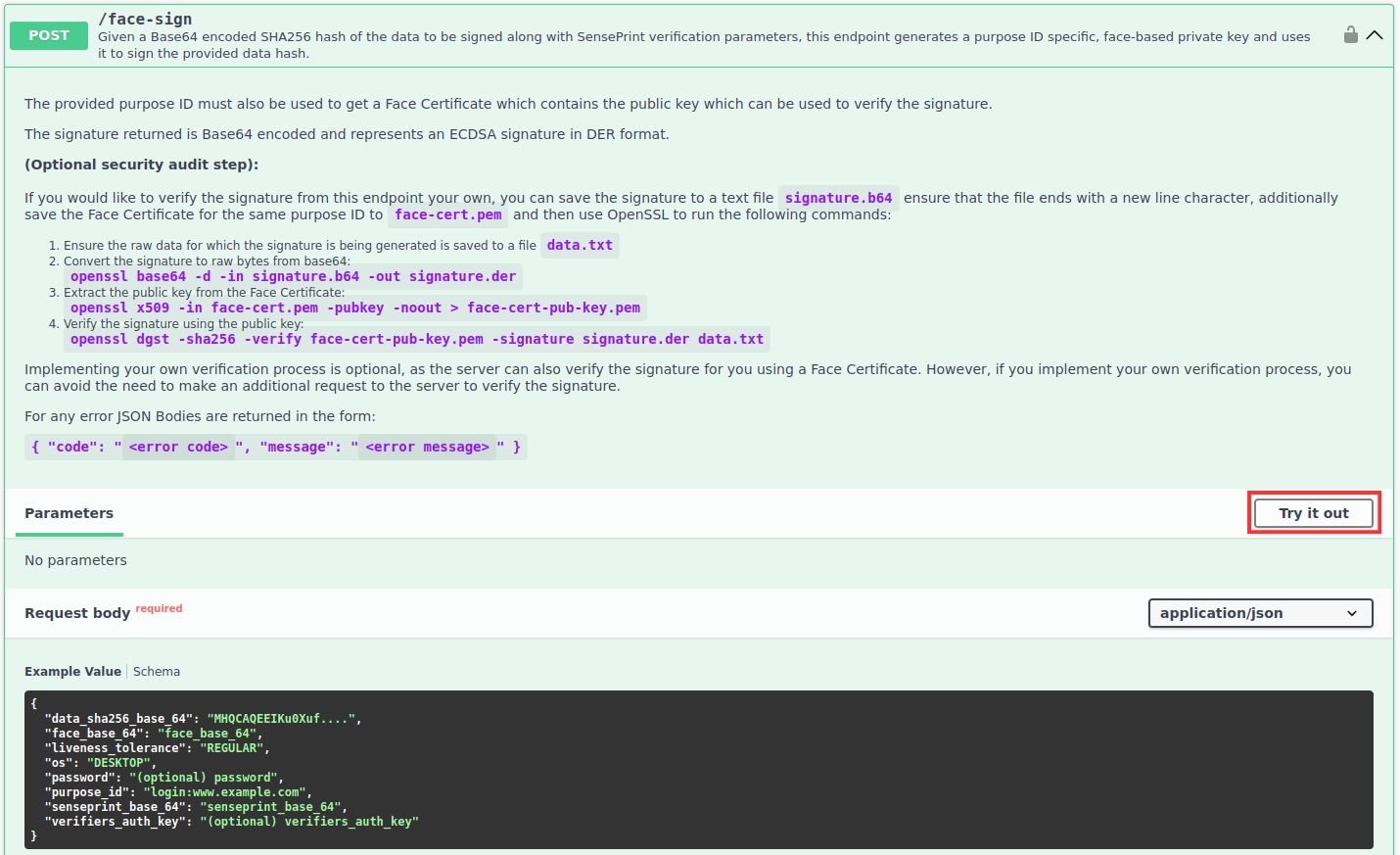Select the Example Value tab
Viewport: 1400px width, 855px height.
72,672
